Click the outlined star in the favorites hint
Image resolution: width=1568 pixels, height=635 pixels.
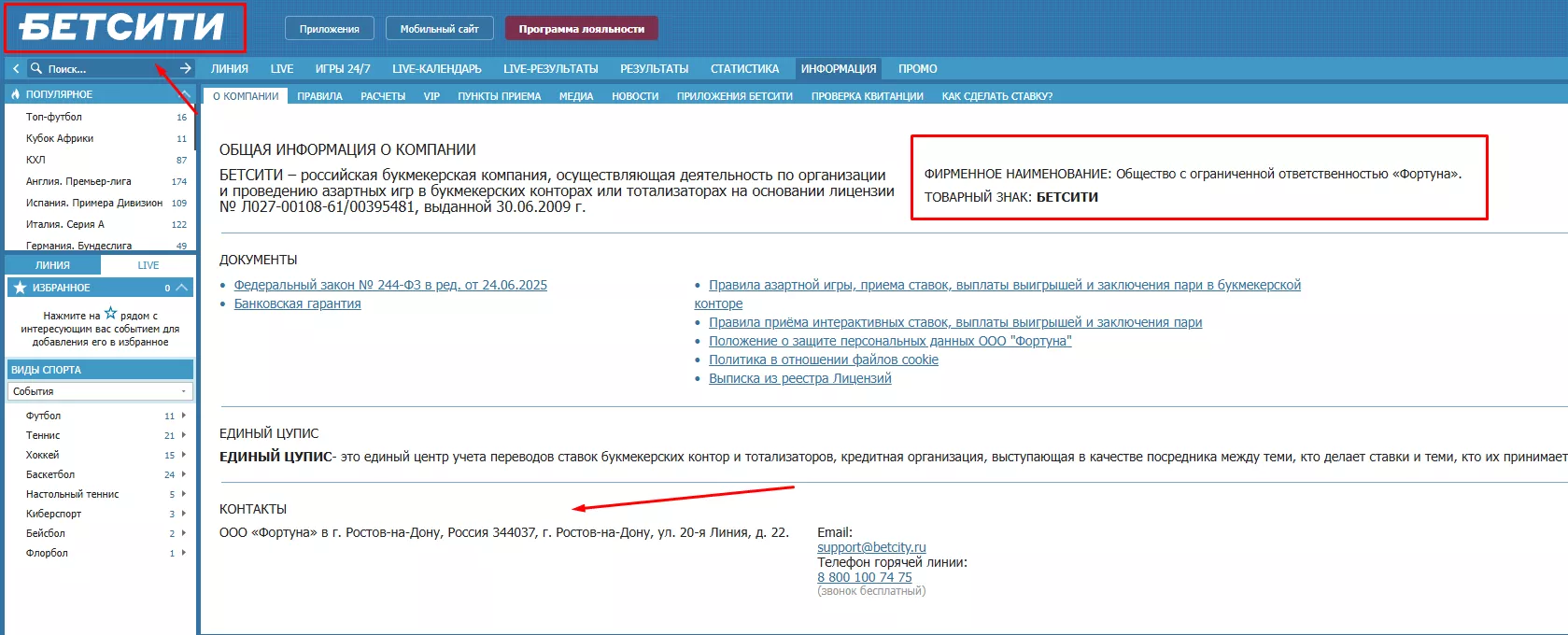pos(110,314)
